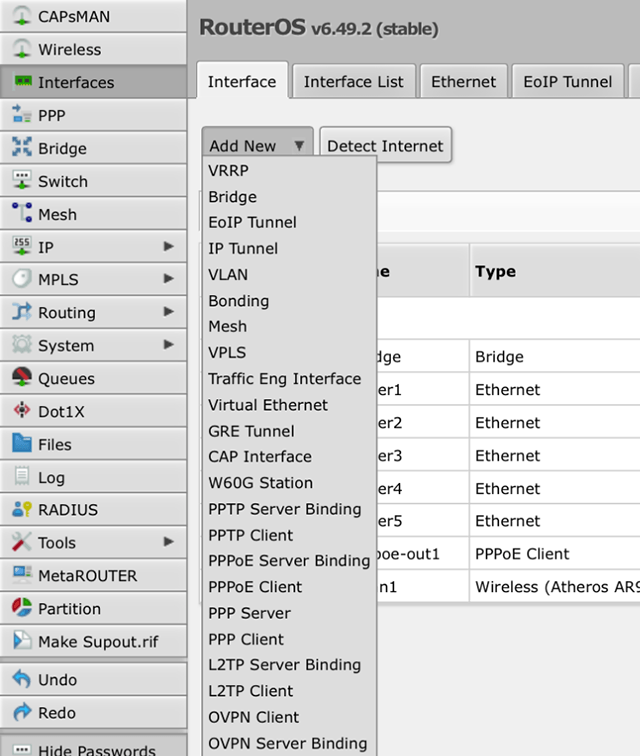Select PPP Client entry
Image resolution: width=640 pixels, height=756 pixels.
tap(289, 639)
